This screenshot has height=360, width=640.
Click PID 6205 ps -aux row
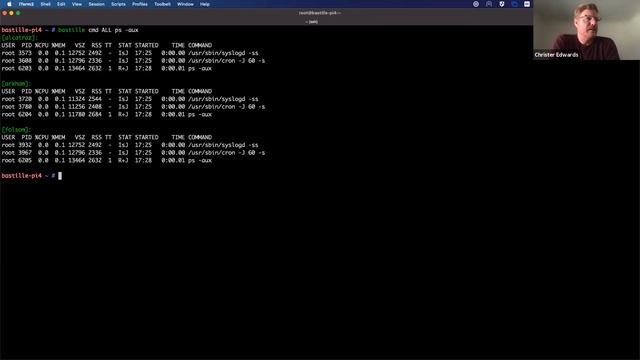pos(107,161)
